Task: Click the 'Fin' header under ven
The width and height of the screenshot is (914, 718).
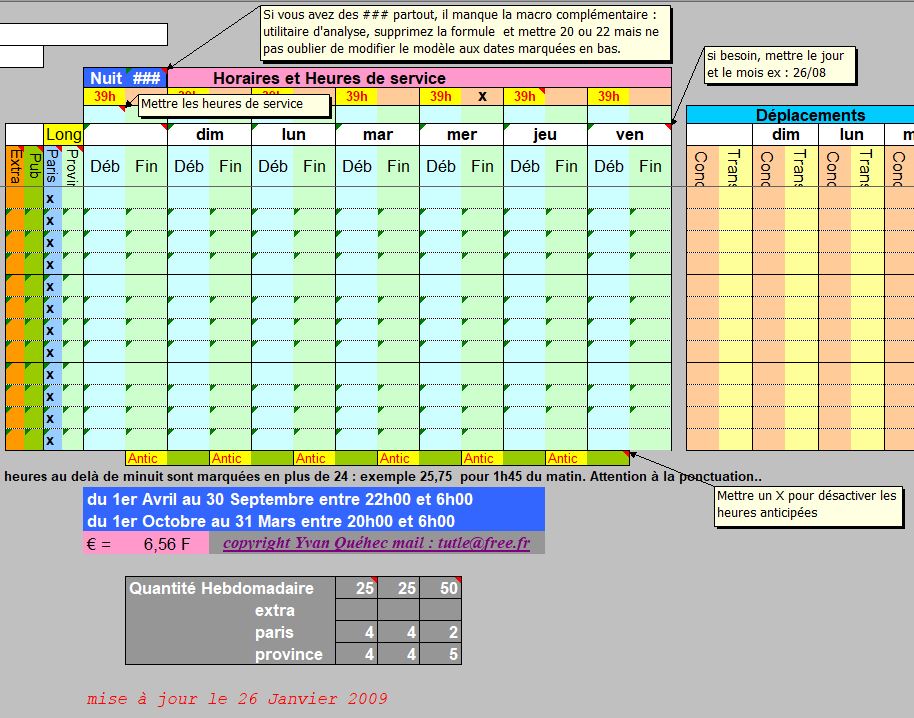Action: pos(650,166)
